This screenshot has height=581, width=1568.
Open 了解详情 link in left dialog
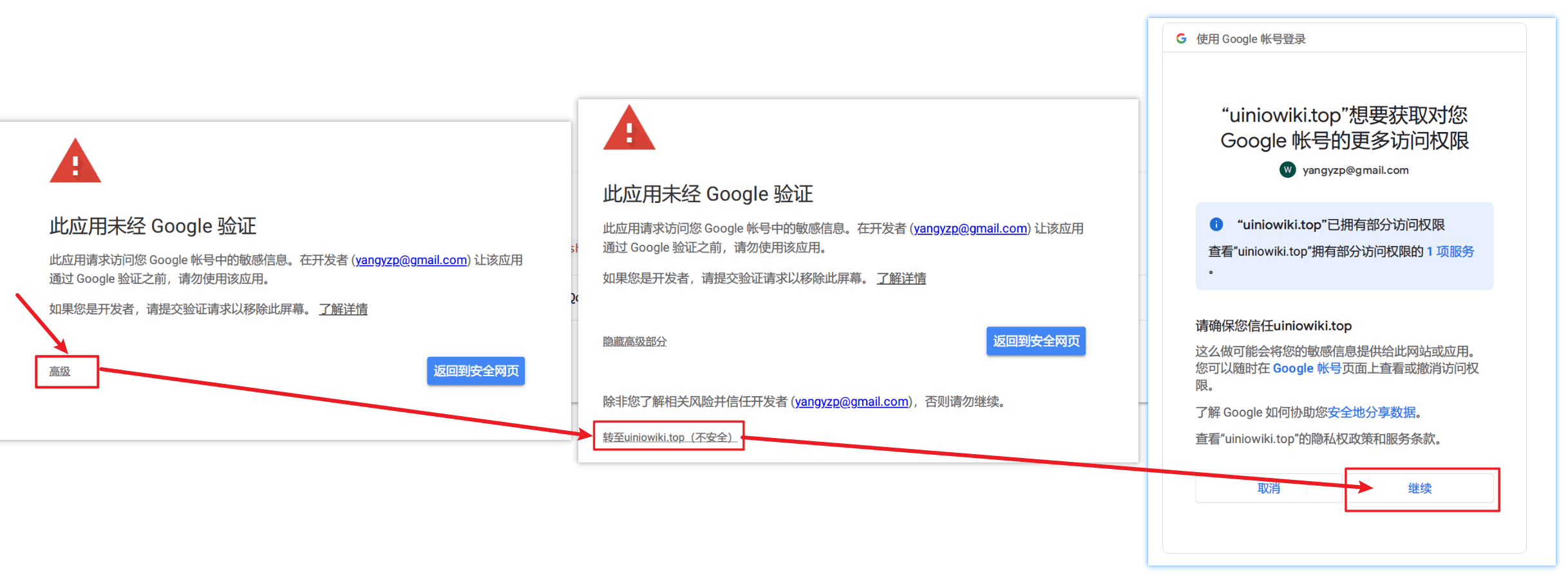coord(343,309)
